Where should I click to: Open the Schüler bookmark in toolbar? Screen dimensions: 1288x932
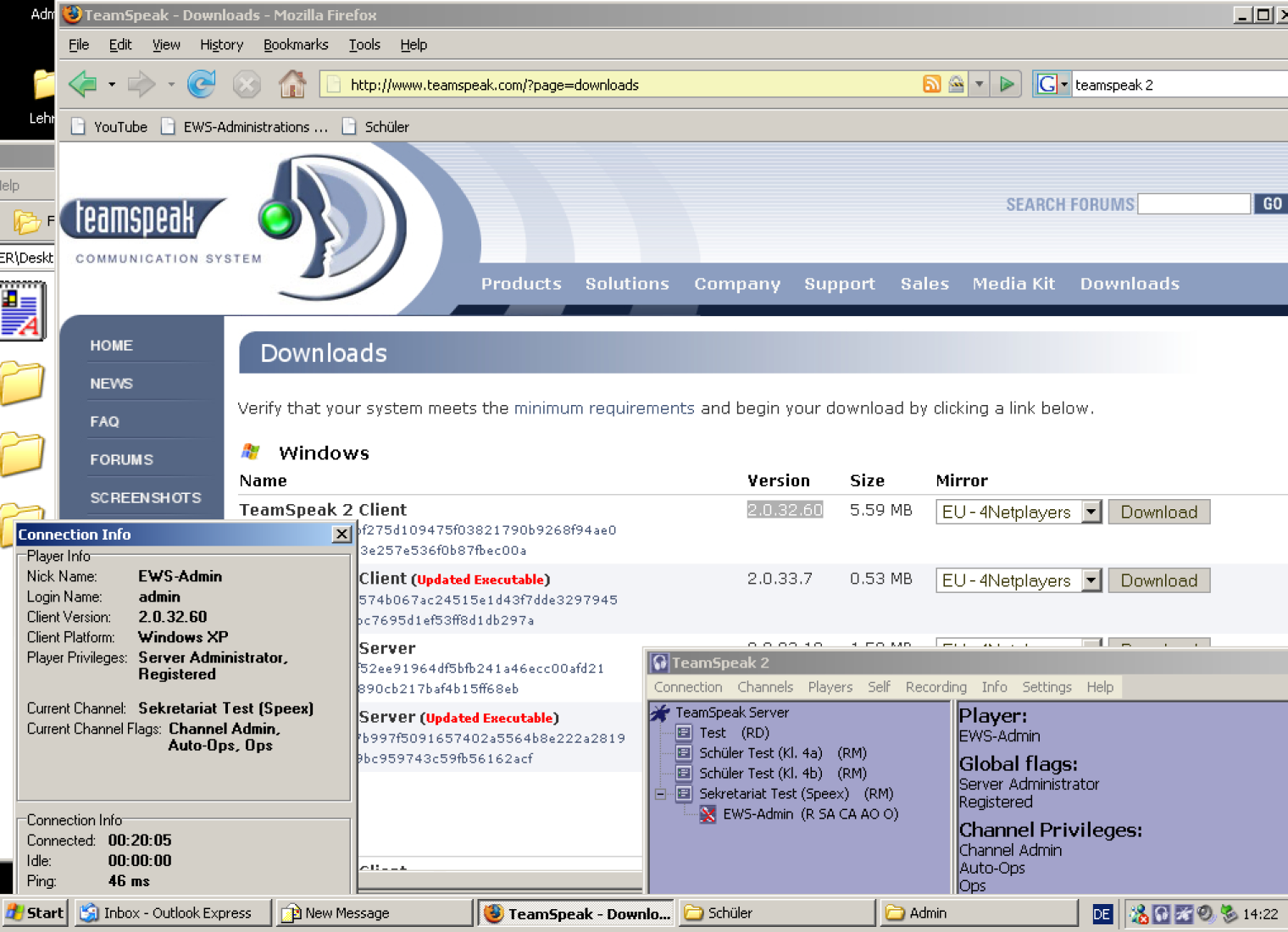tap(376, 126)
